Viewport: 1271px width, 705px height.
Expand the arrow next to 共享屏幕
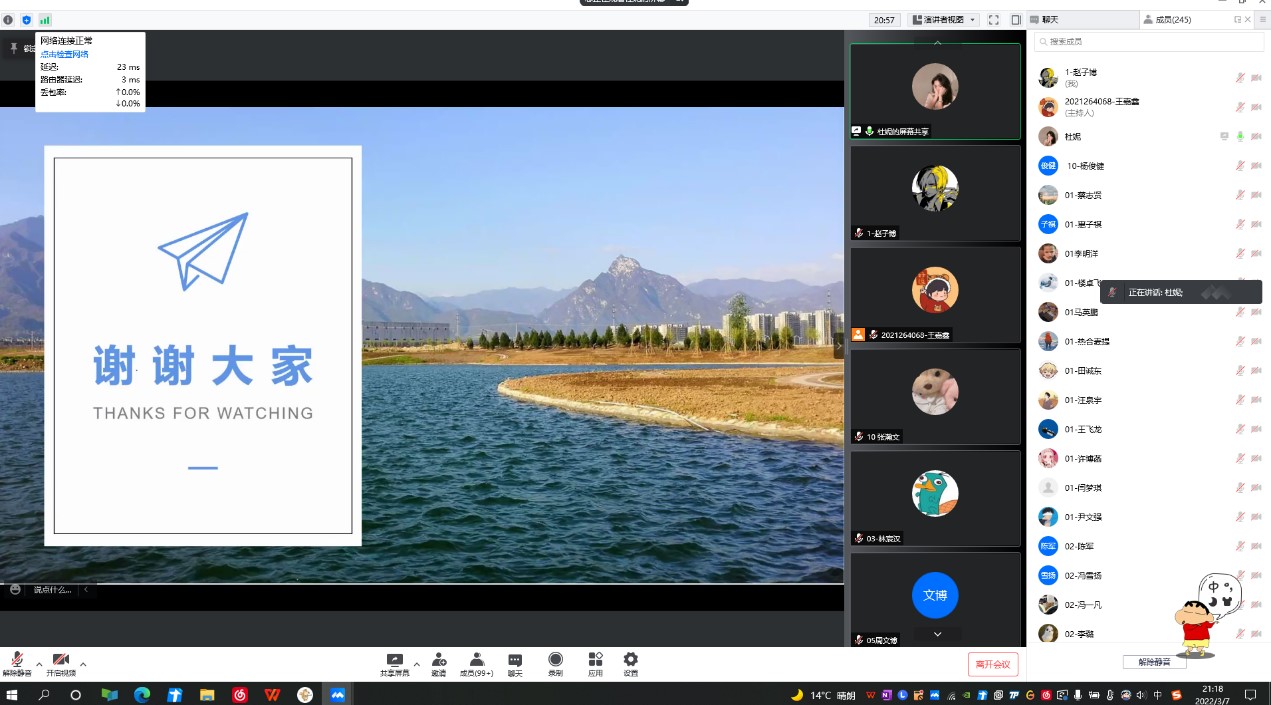coord(417,664)
